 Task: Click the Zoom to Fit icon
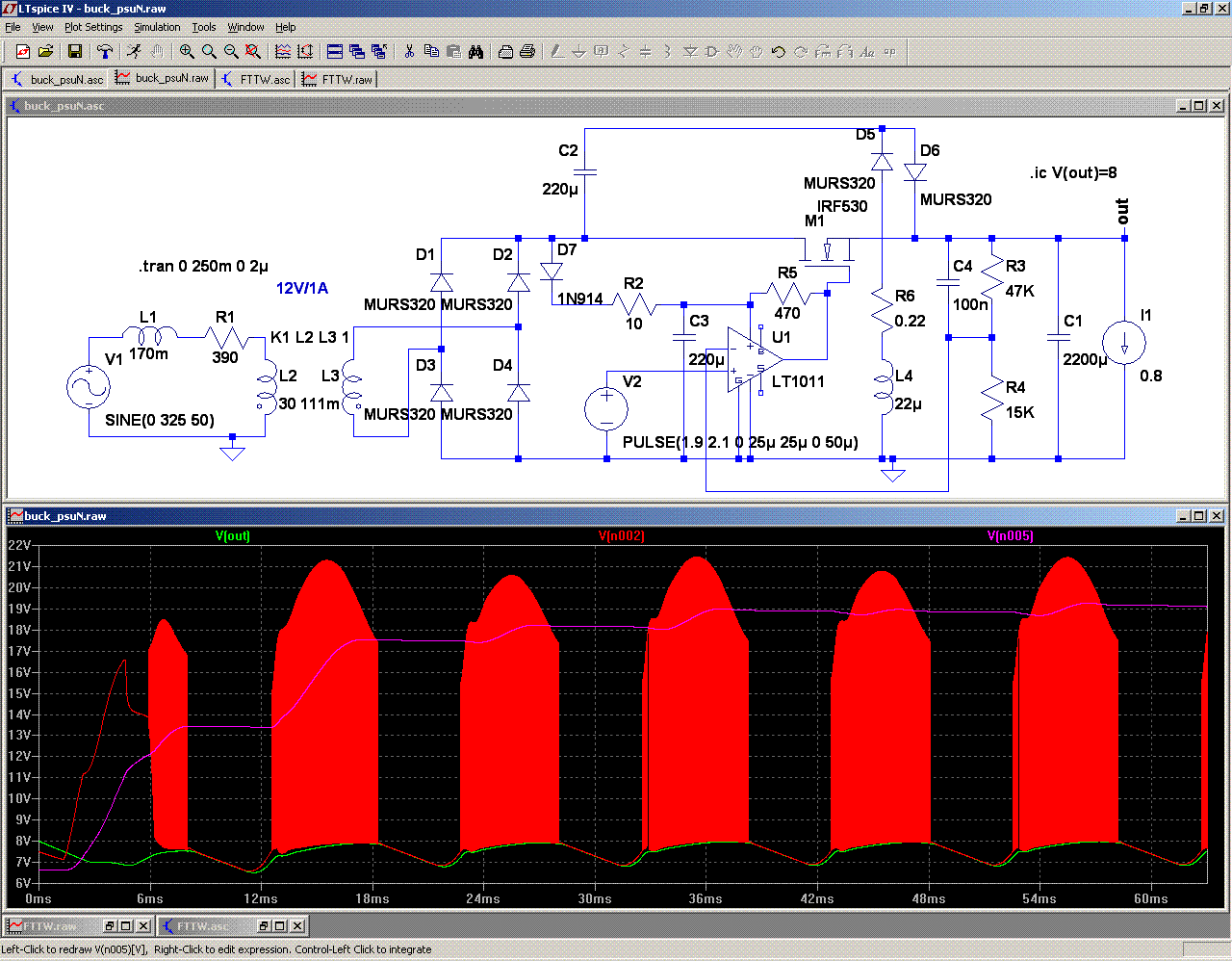[253, 52]
